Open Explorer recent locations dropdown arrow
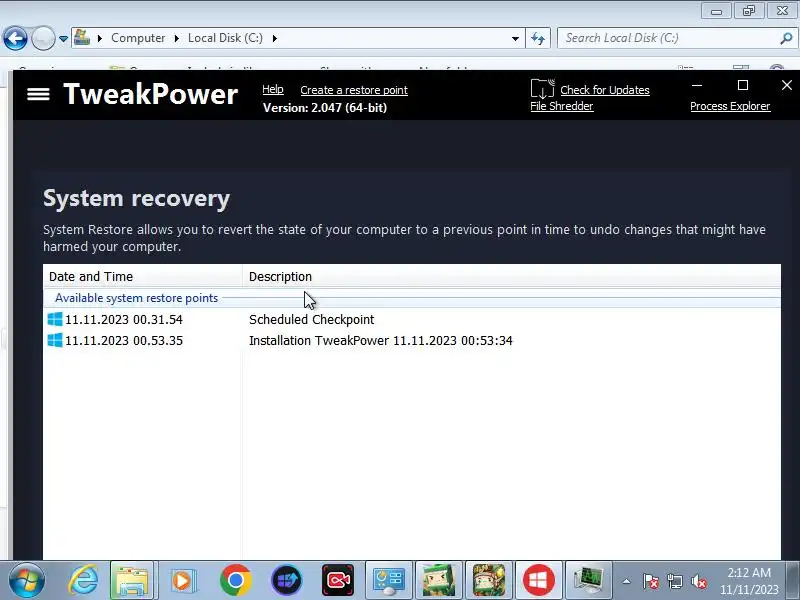Viewport: 800px width, 600px height. 63,39
